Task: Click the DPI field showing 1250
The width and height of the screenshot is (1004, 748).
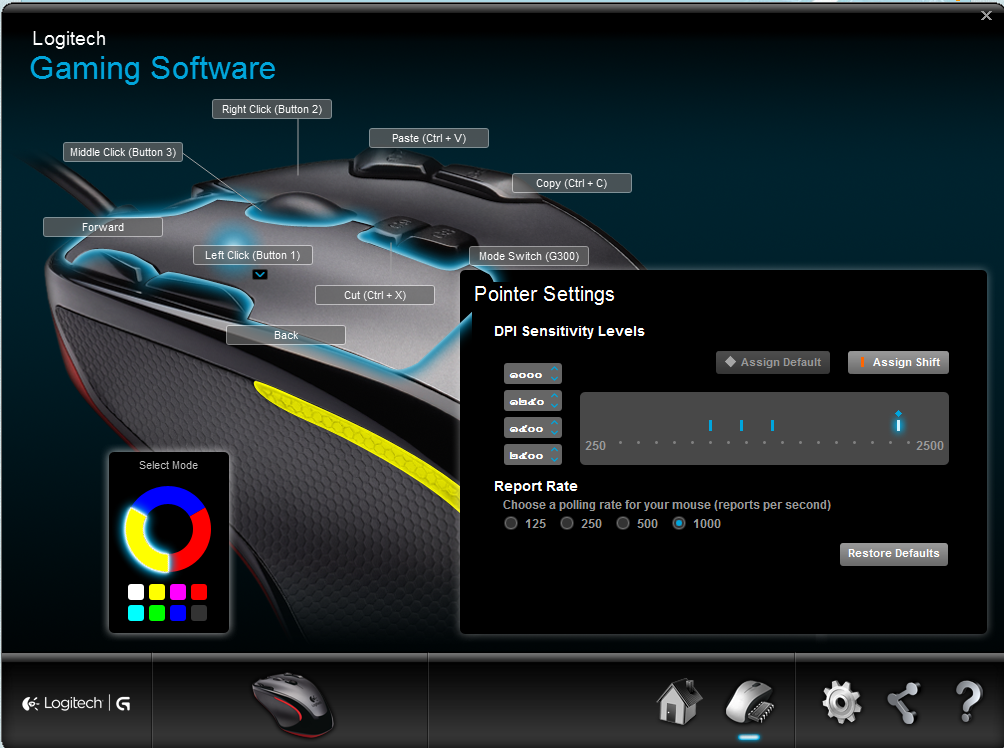Action: pos(526,402)
